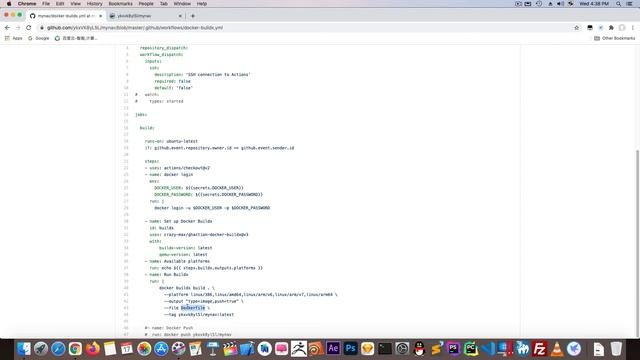Close the second ykvvk8y/mynav tab
Image resolution: width=640 pixels, height=360 pixels.
pyautogui.click(x=180, y=16)
